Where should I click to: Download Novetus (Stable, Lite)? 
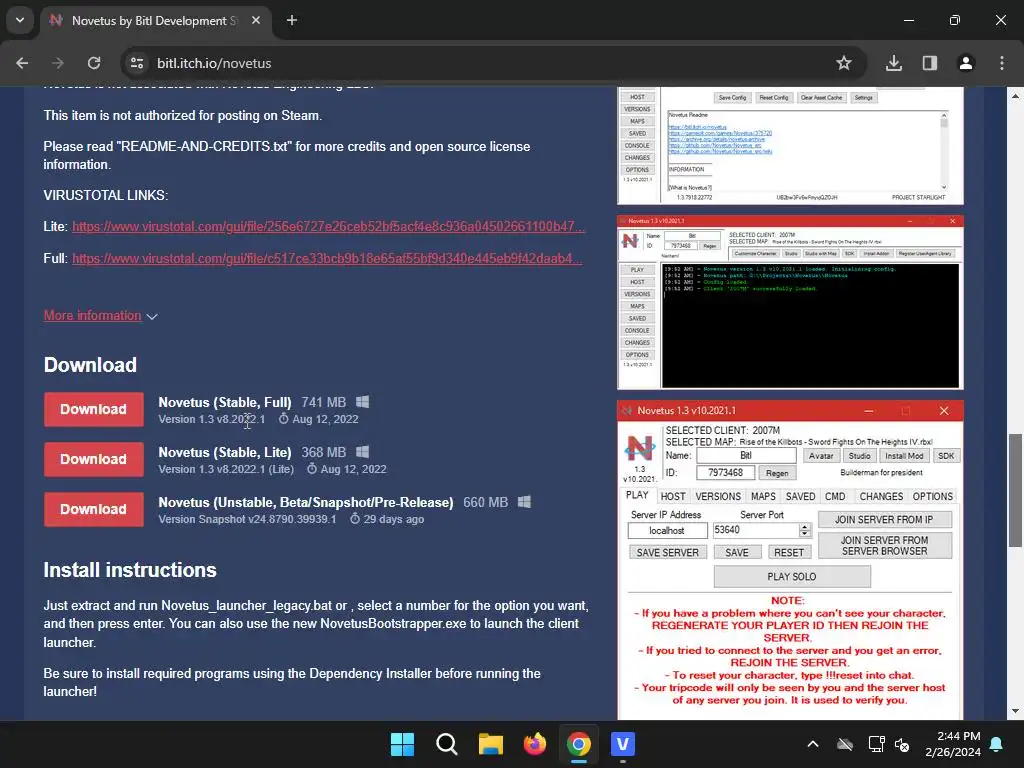point(93,459)
